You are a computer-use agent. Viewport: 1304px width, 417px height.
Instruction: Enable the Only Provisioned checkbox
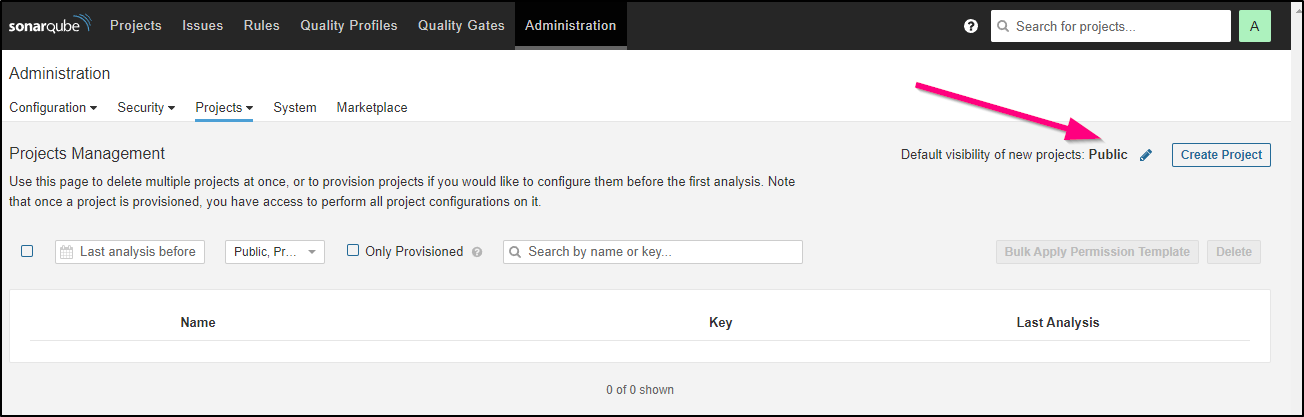click(353, 251)
